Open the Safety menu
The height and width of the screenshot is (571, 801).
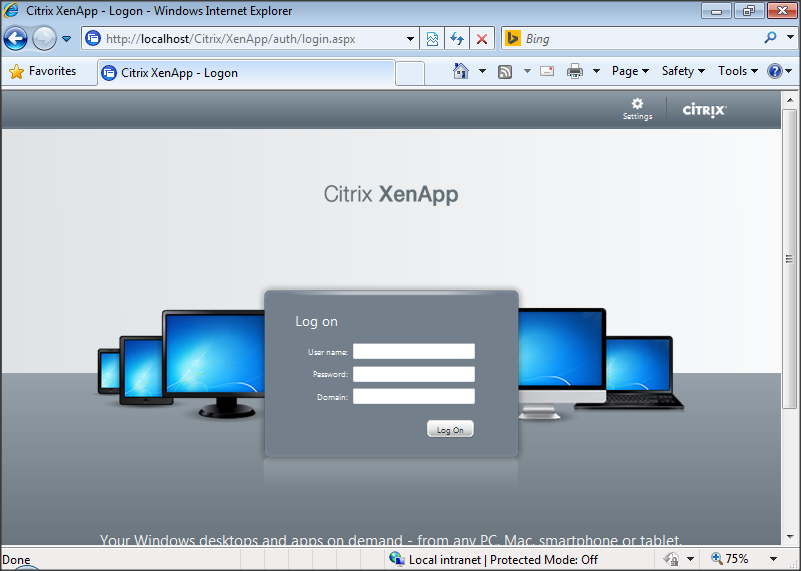tap(682, 71)
